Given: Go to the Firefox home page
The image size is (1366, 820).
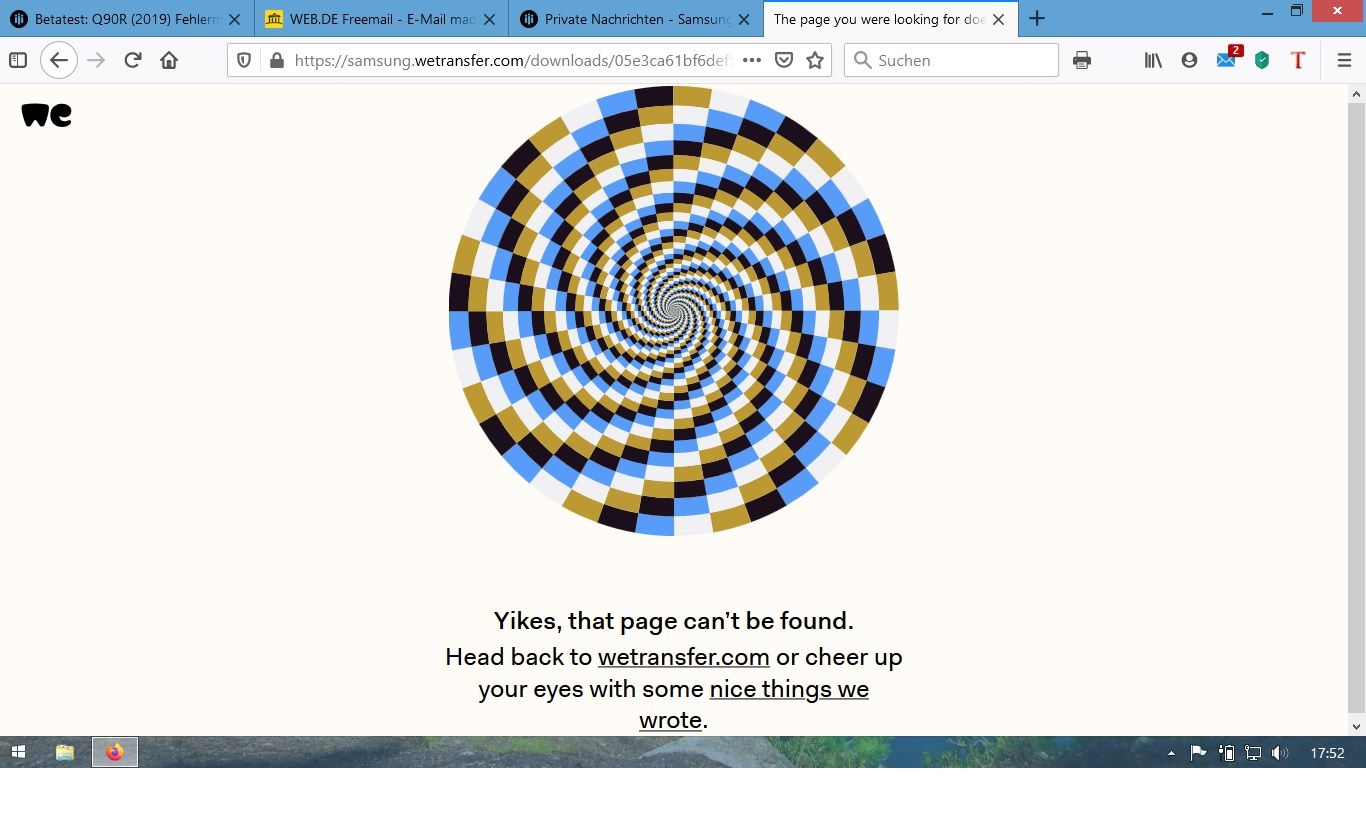Looking at the screenshot, I should pos(169,60).
